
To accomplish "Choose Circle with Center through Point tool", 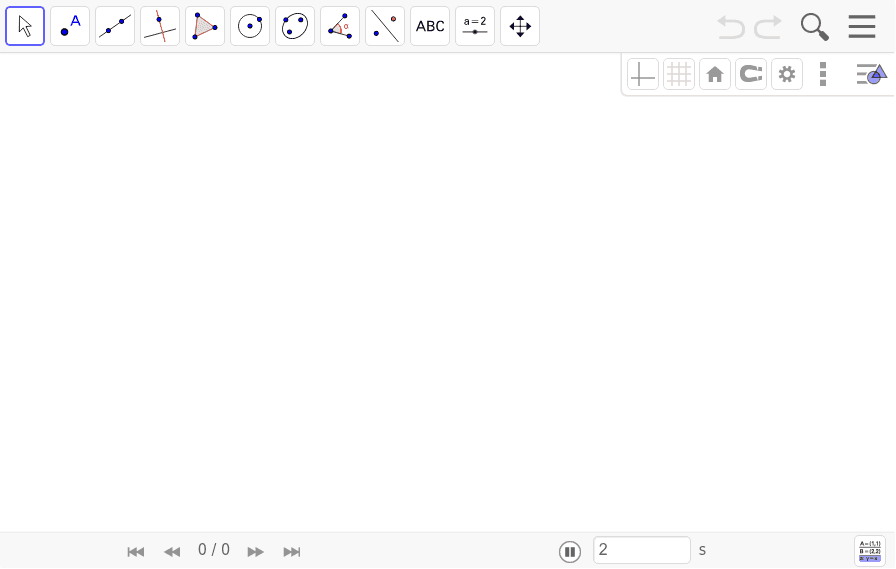I will pos(250,26).
